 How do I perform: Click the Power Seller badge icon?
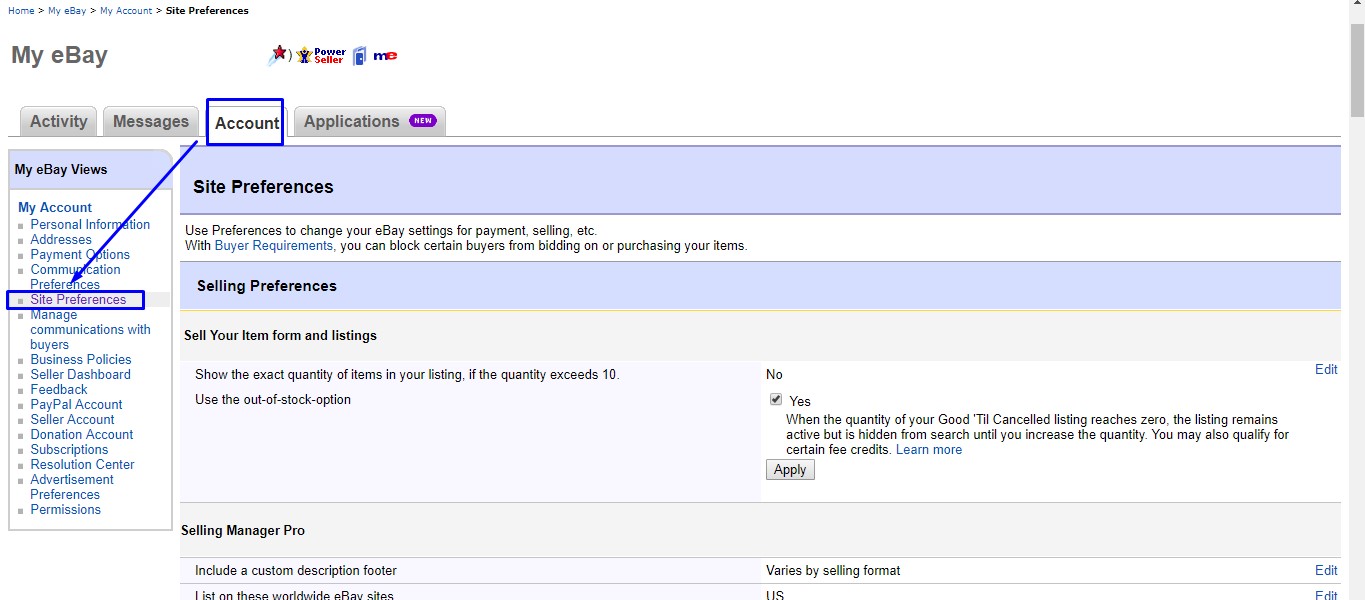(x=321, y=55)
